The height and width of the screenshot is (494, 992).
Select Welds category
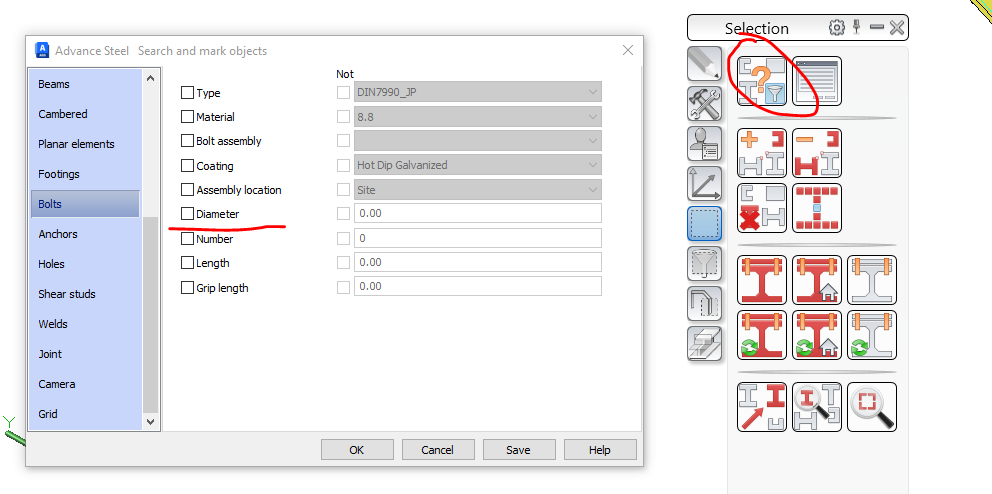click(85, 324)
